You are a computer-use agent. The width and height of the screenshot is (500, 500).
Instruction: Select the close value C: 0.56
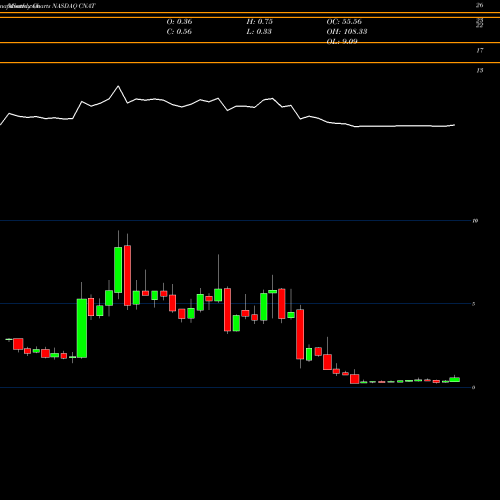(179, 32)
